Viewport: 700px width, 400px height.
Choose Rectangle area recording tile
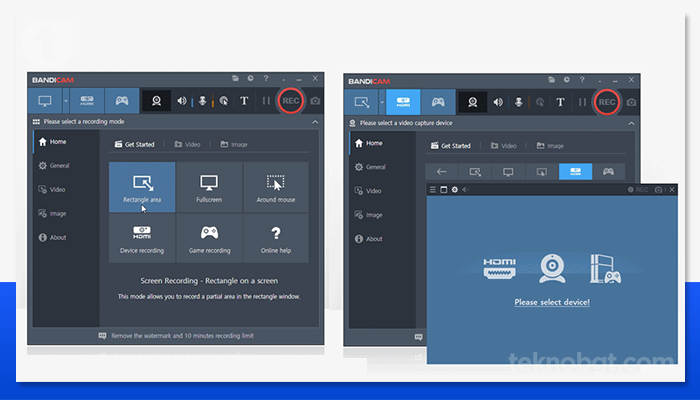point(142,187)
